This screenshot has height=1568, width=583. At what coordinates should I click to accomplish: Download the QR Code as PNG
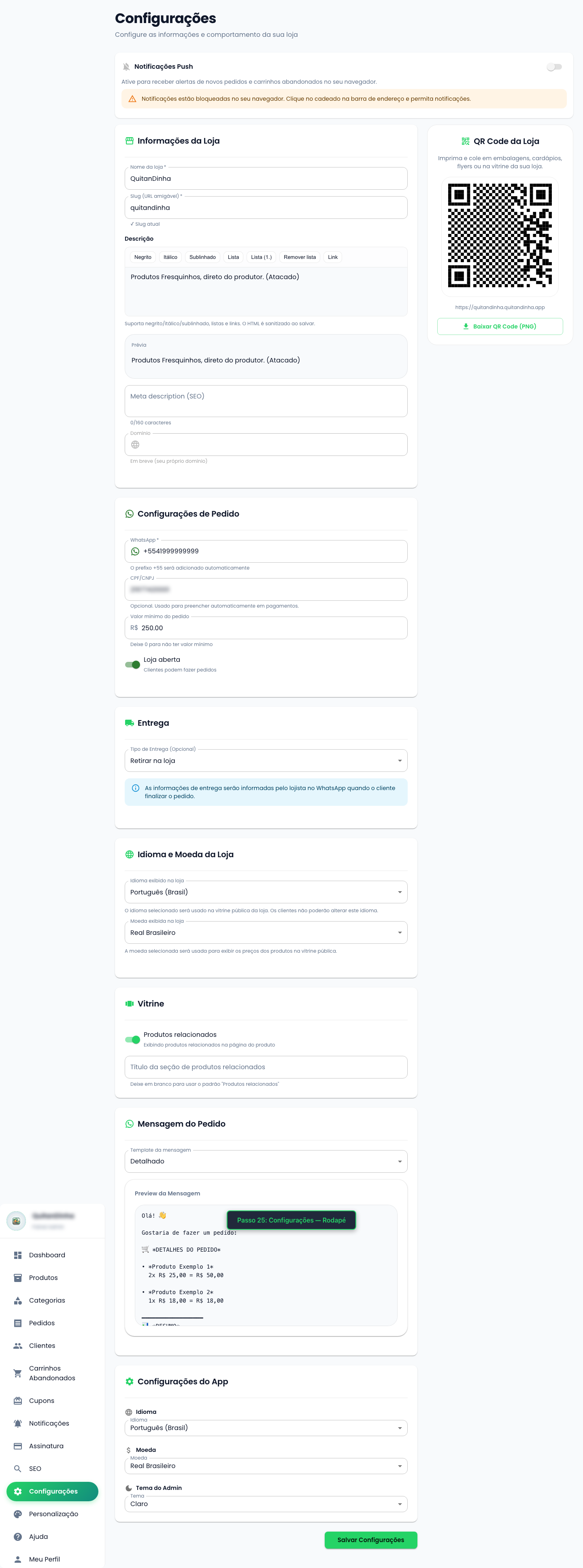coord(500,326)
